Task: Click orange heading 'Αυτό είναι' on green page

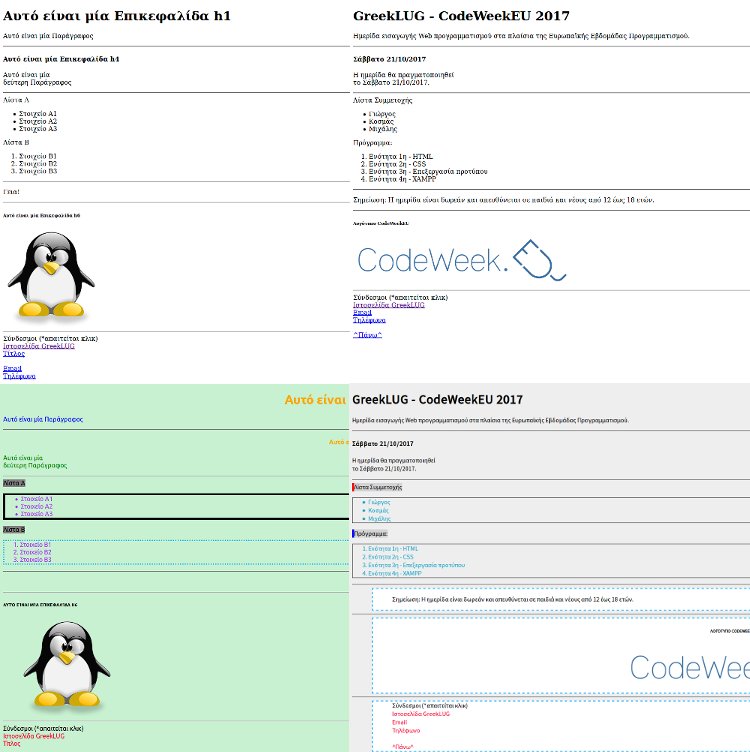Action: point(315,400)
